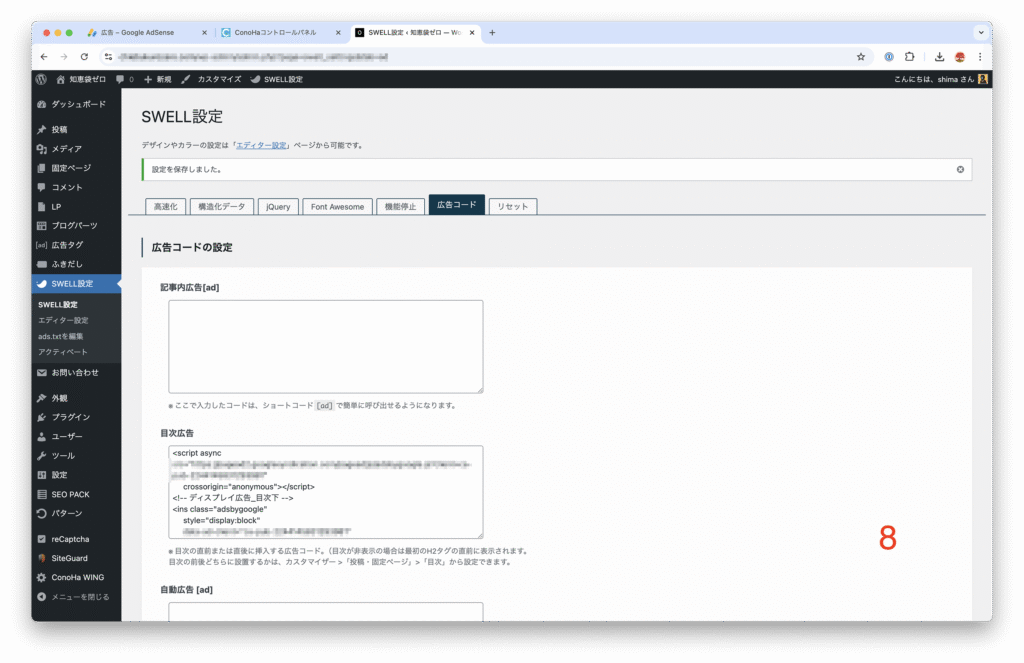
Task: Open 広告タグ in sidebar
Action: 76,245
